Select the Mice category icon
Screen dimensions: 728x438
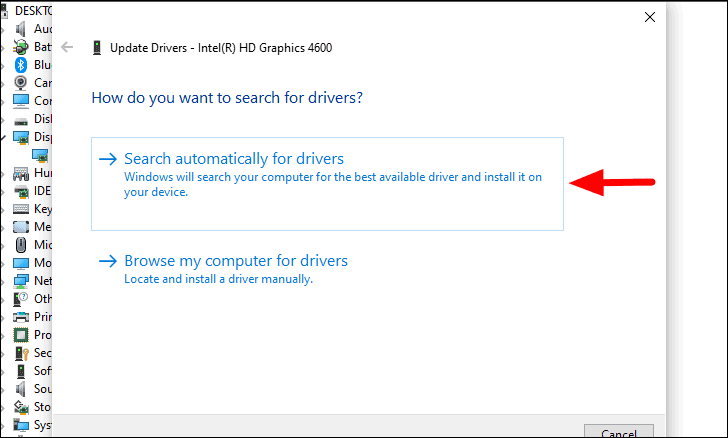click(x=21, y=245)
